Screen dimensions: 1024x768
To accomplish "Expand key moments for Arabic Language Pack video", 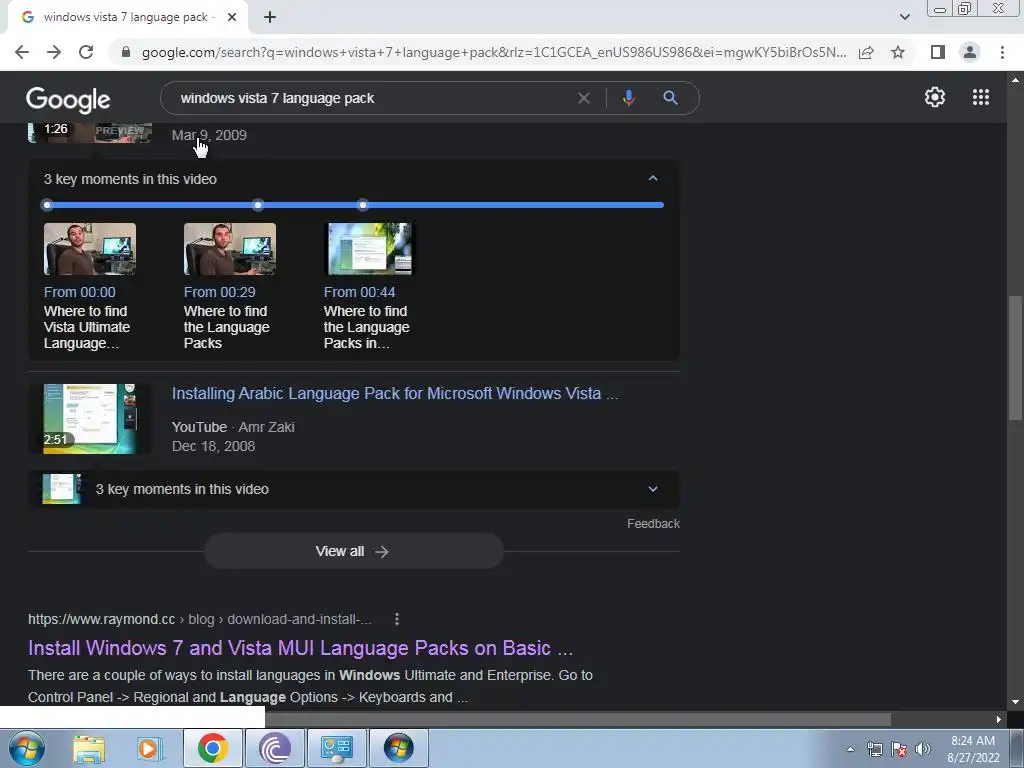I will click(x=652, y=489).
